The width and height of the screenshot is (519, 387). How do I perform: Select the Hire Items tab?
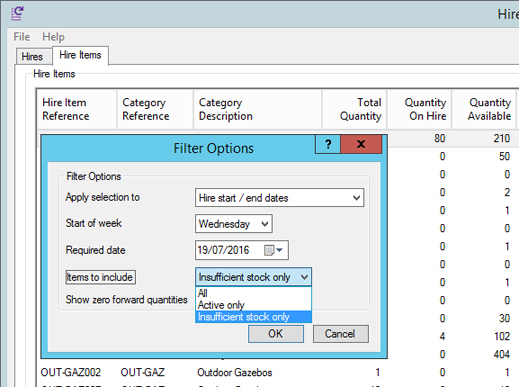pos(80,55)
